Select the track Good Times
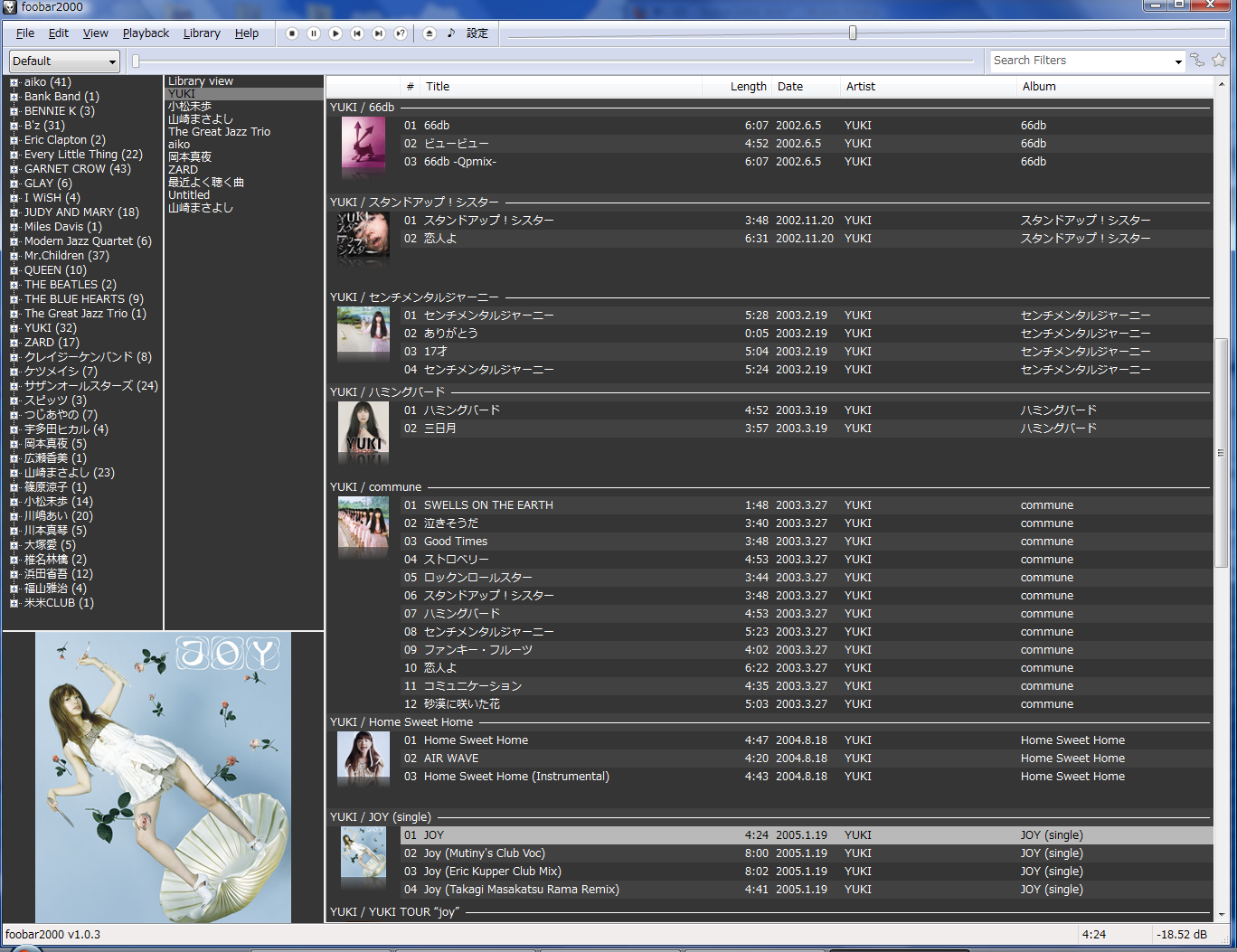 pos(807,542)
